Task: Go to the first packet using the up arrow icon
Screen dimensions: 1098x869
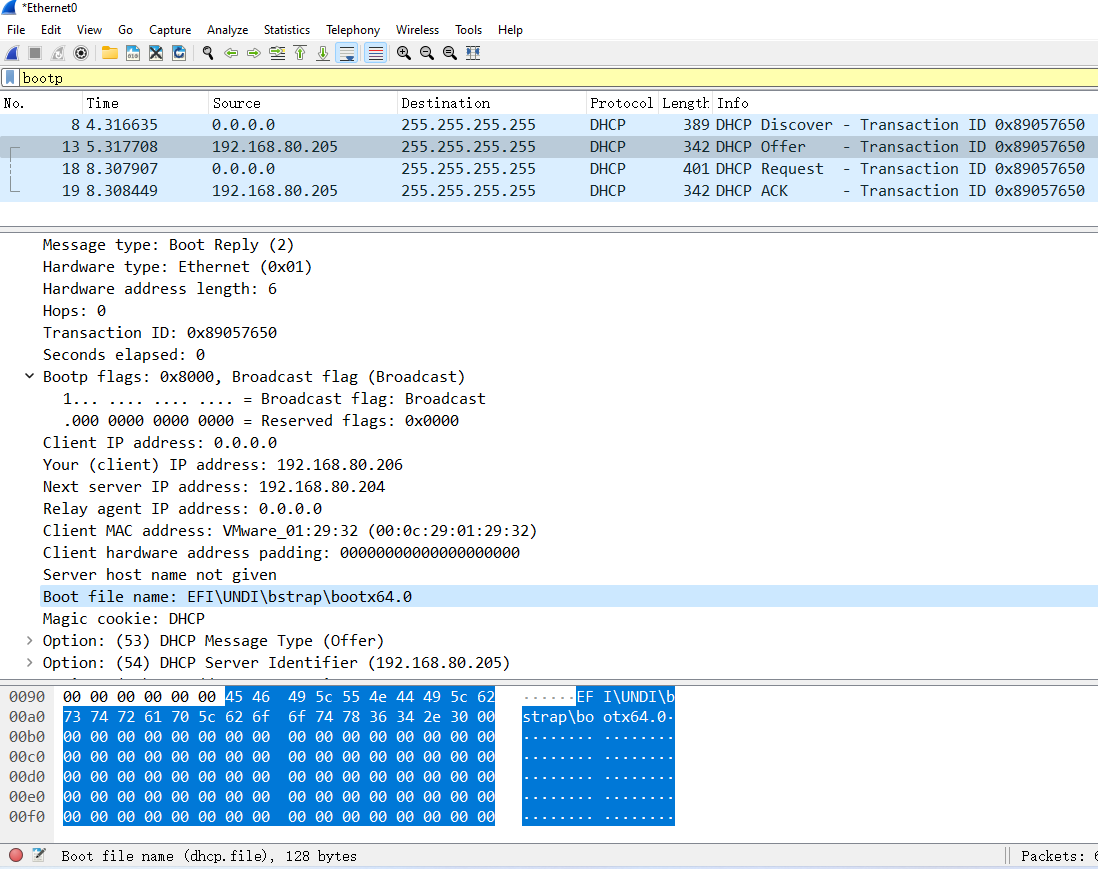Action: [x=300, y=53]
